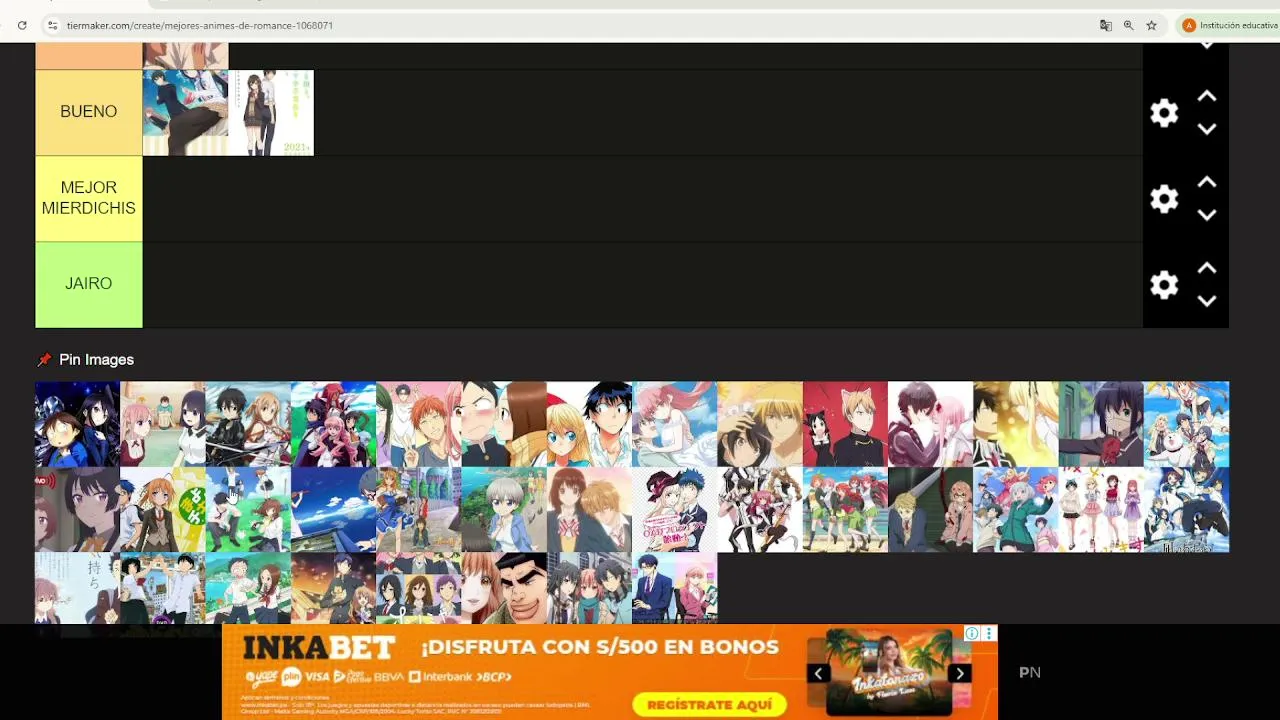Move the JAIRO tier up

(1207, 269)
